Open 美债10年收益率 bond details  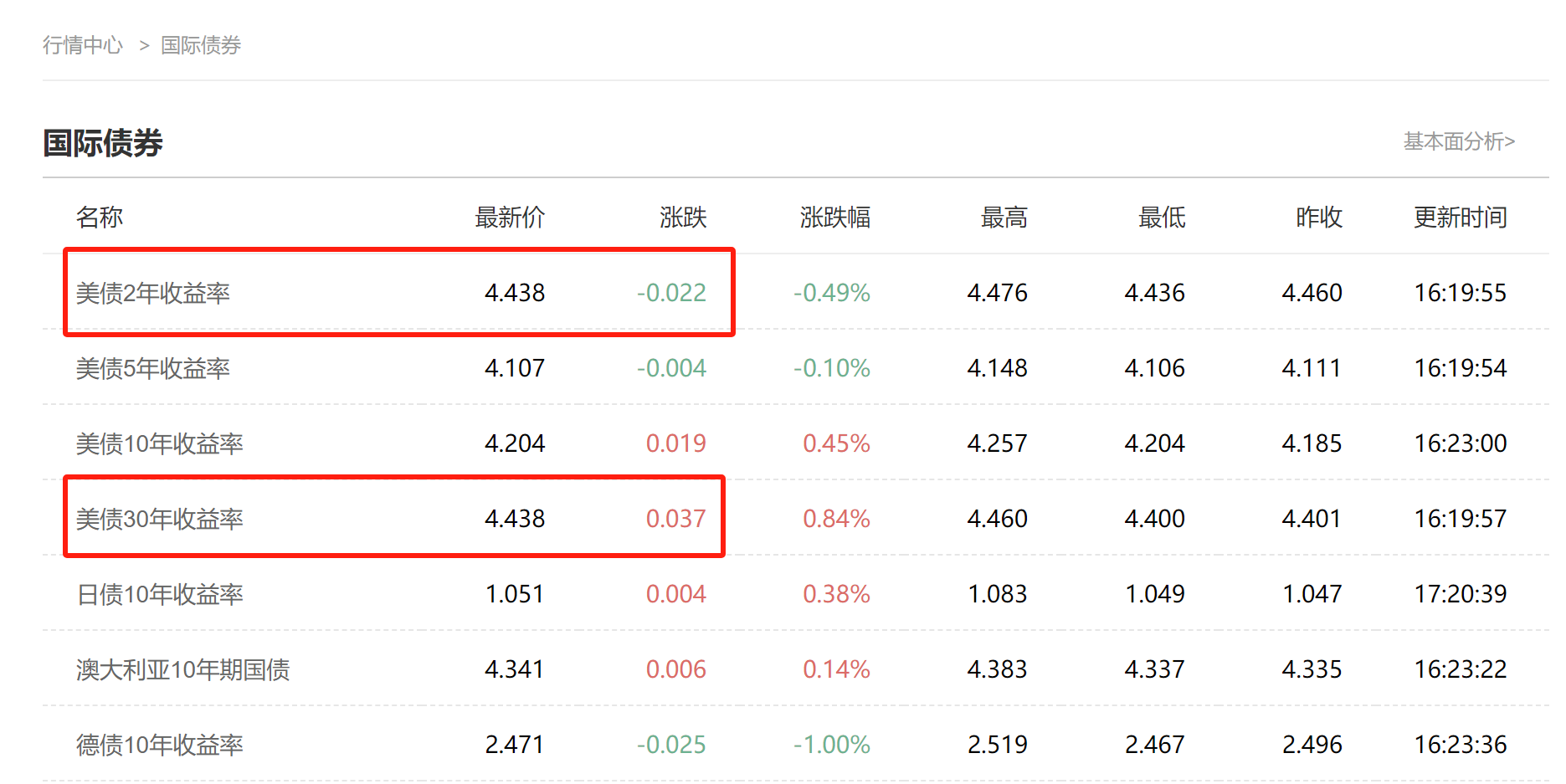click(160, 443)
